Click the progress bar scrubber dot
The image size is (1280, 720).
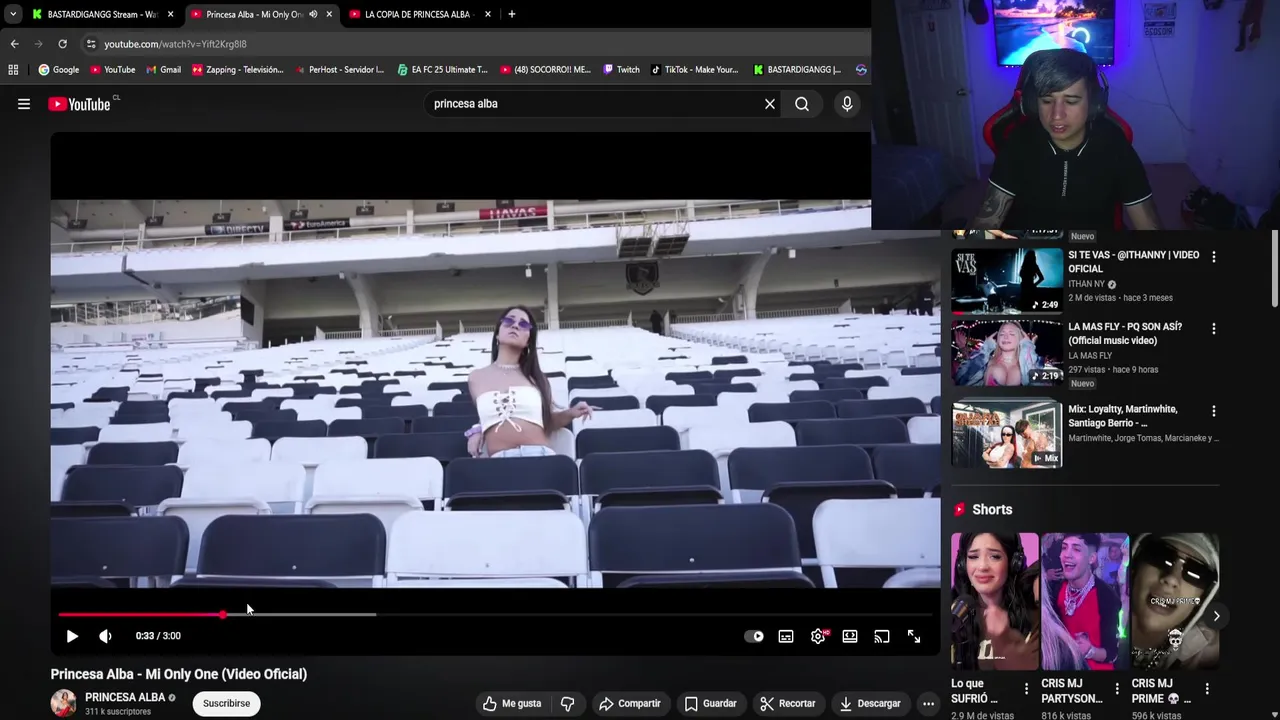[222, 614]
